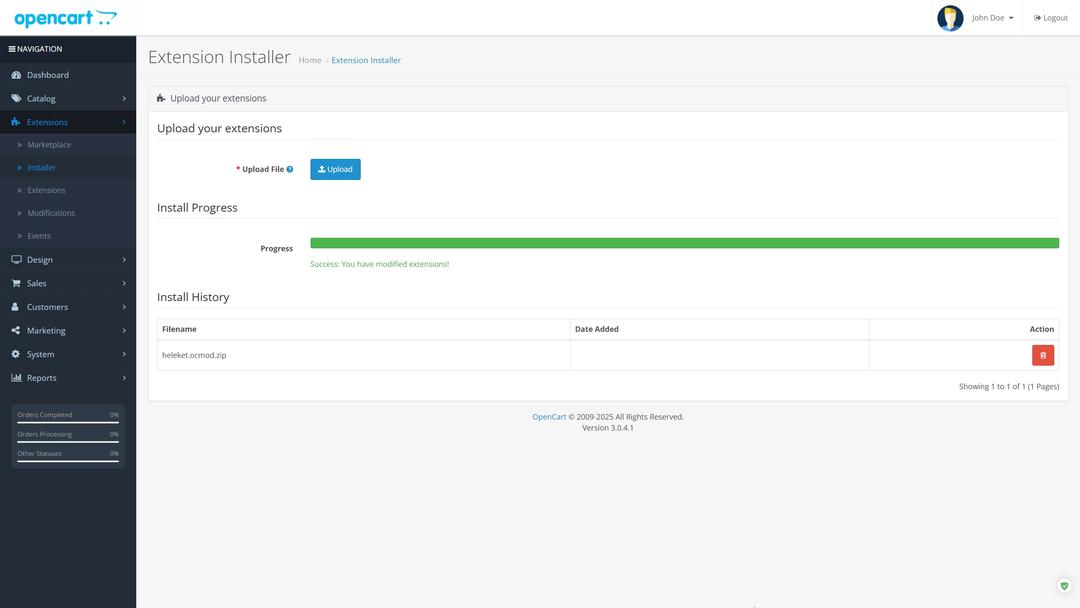The width and height of the screenshot is (1080, 608).
Task: Click the Upload File help icon
Action: click(x=290, y=169)
